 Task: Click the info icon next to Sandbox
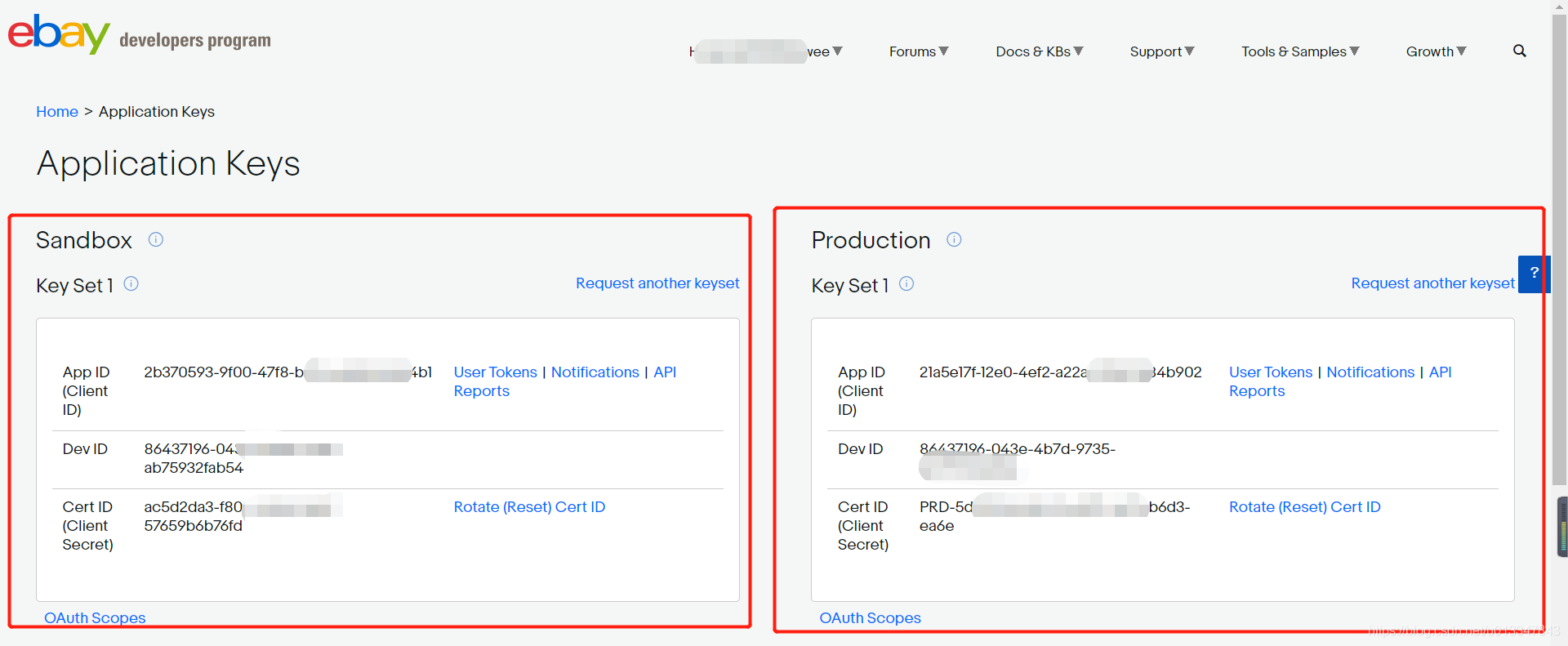156,239
